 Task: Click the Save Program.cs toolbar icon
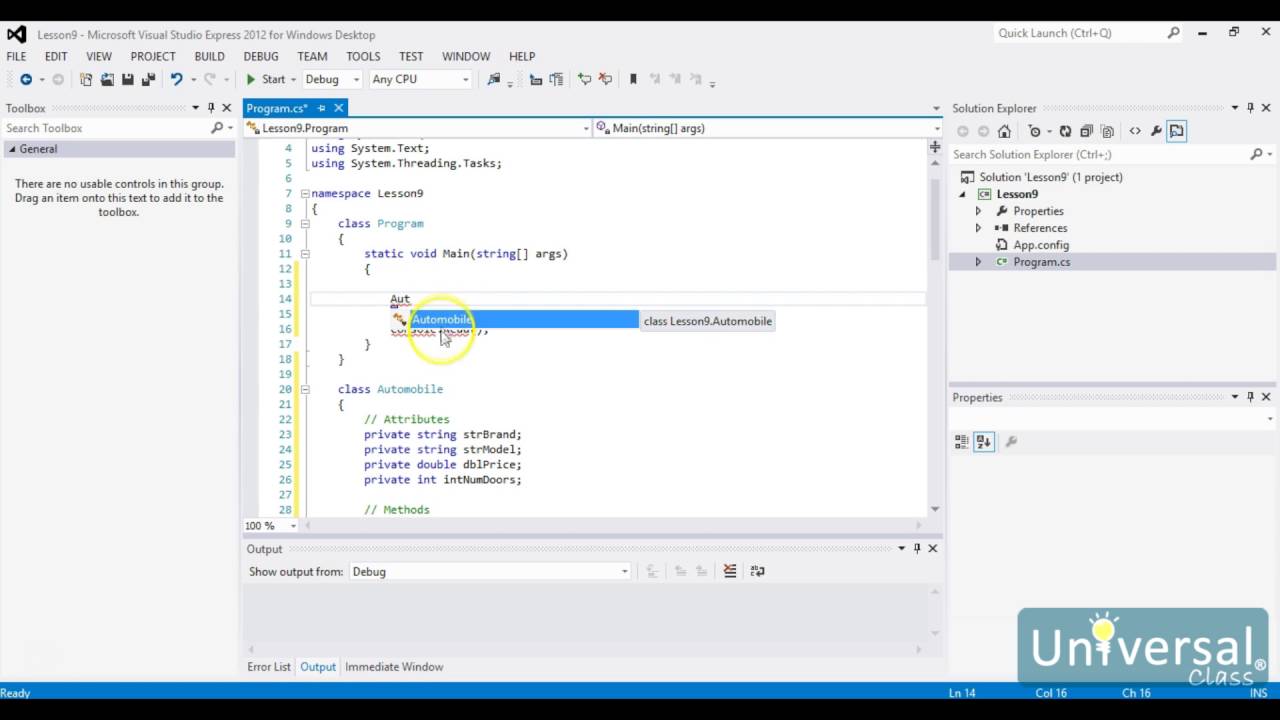[128, 79]
